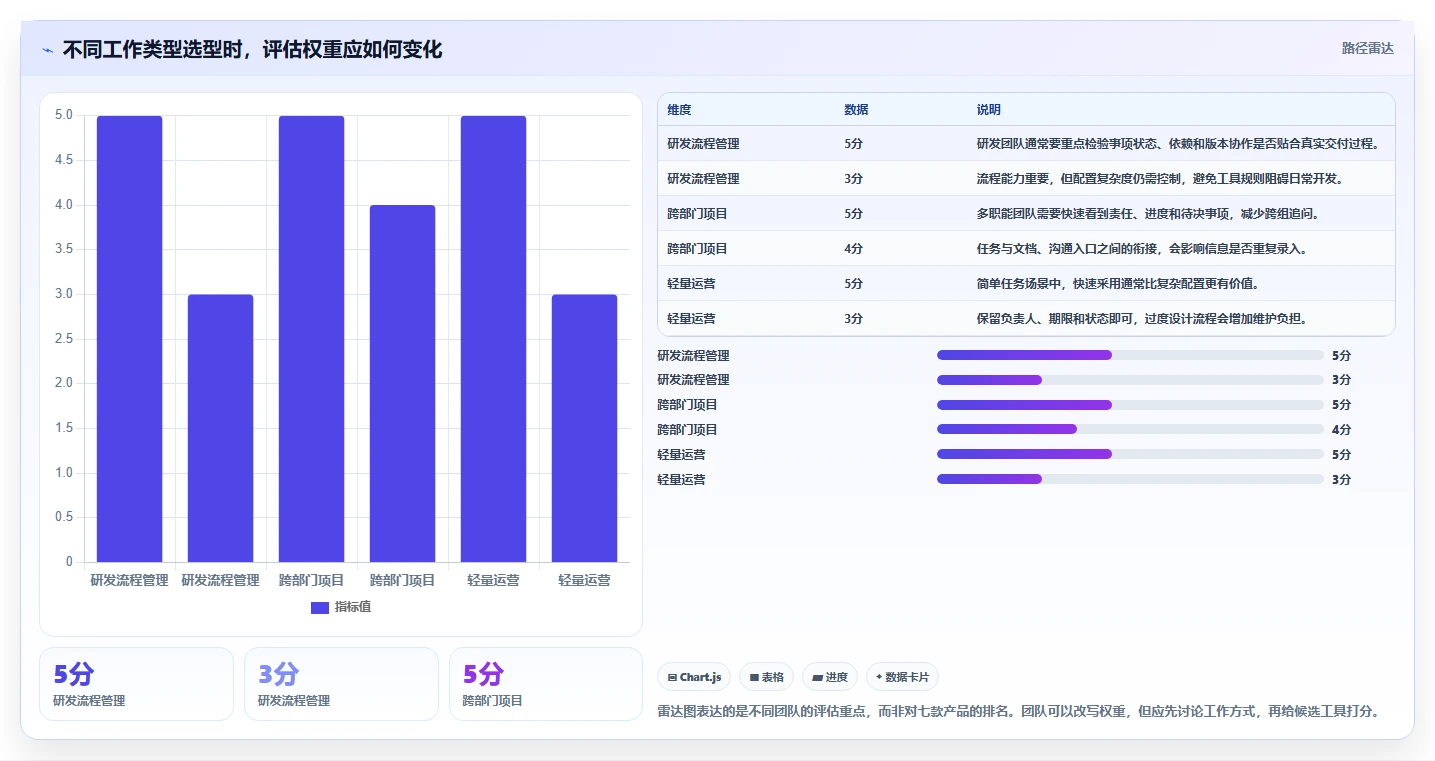Click the 轻量运营 3分 progress bar
The image size is (1435, 761).
[x=1130, y=479]
